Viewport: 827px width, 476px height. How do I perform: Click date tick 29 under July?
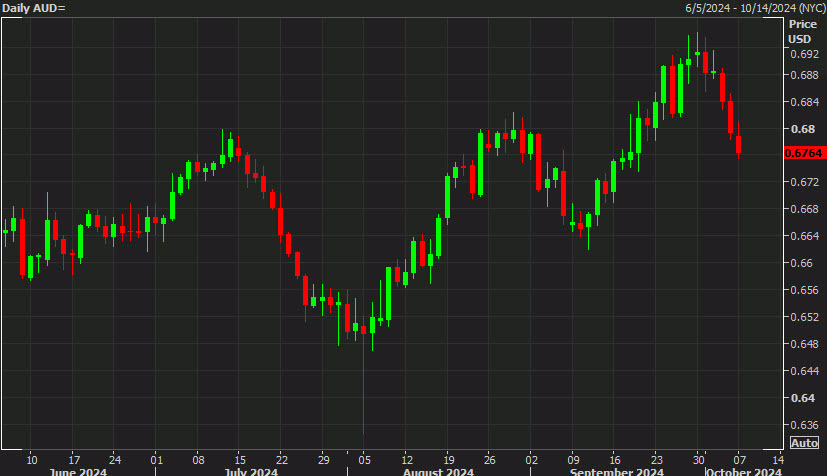(x=323, y=460)
